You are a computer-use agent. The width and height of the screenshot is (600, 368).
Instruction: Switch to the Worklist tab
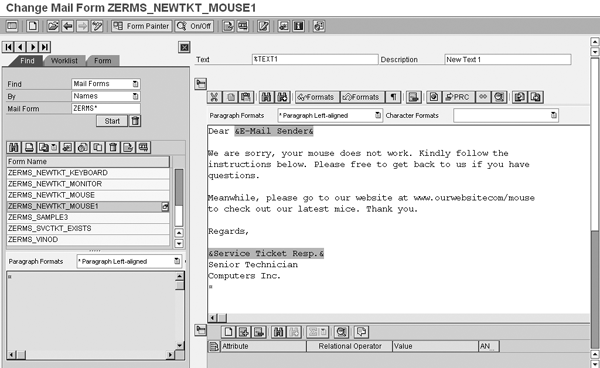pyautogui.click(x=64, y=61)
